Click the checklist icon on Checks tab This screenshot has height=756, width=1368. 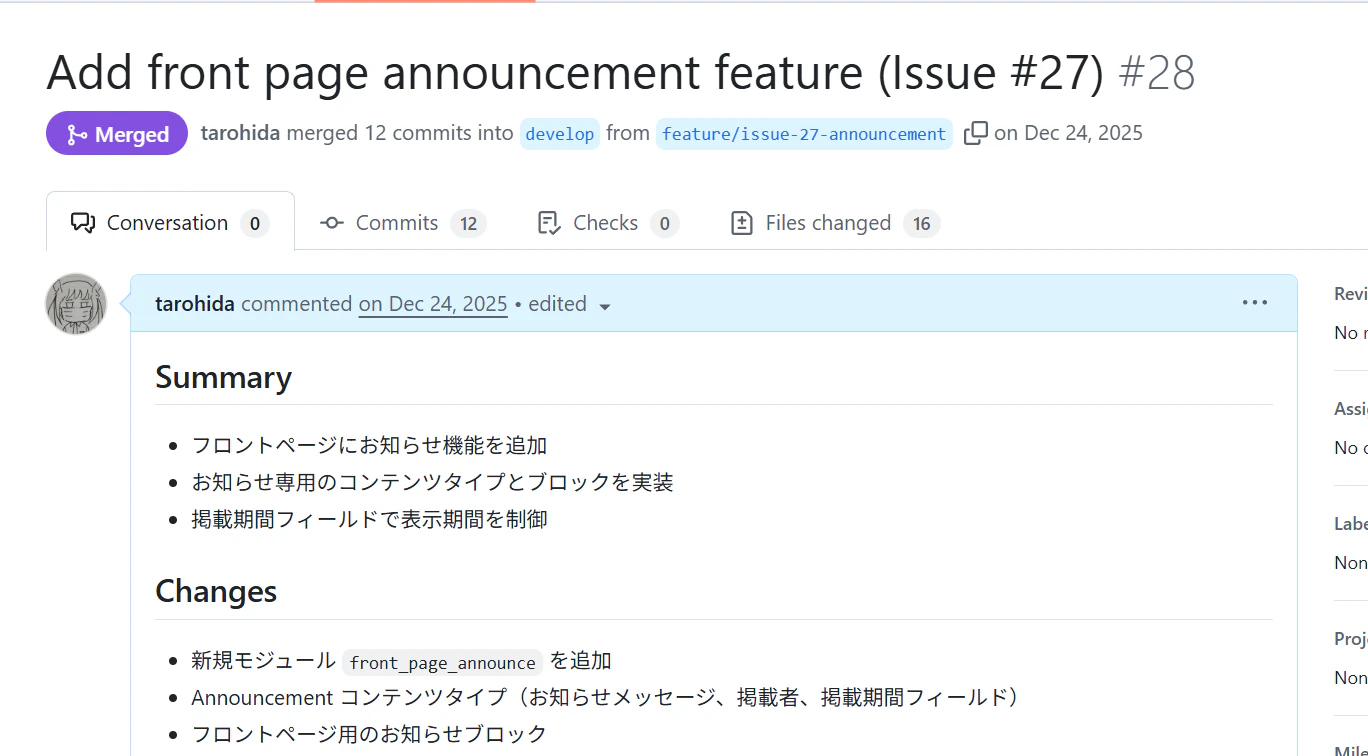click(x=547, y=222)
